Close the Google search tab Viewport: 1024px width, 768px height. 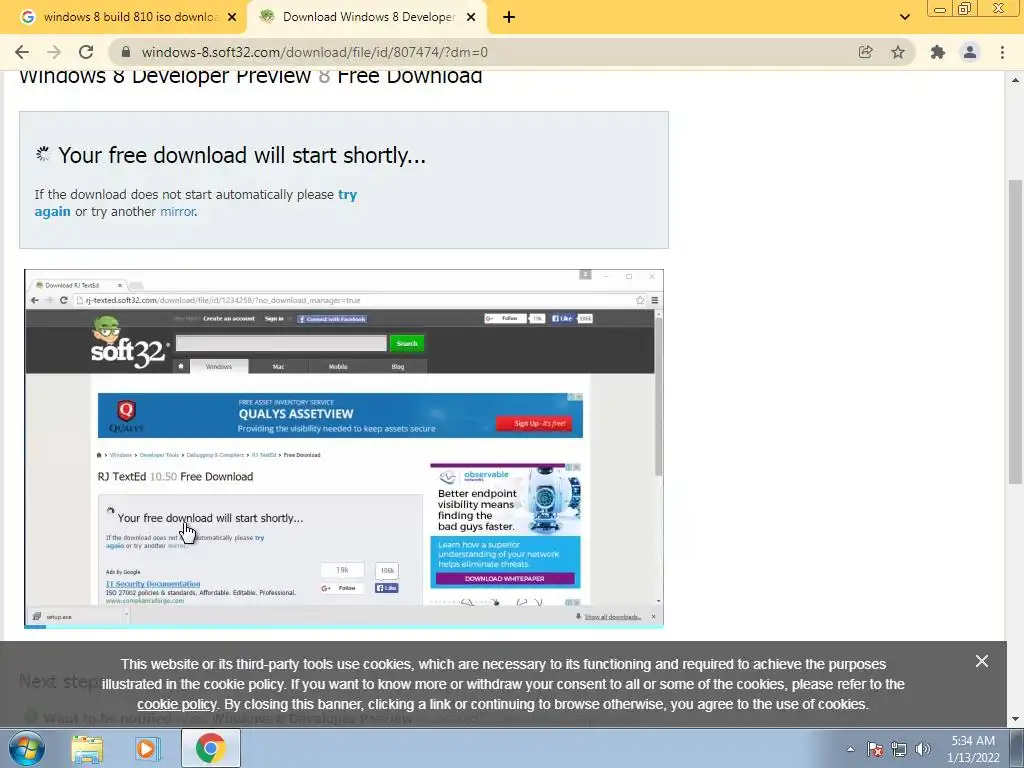coord(232,18)
